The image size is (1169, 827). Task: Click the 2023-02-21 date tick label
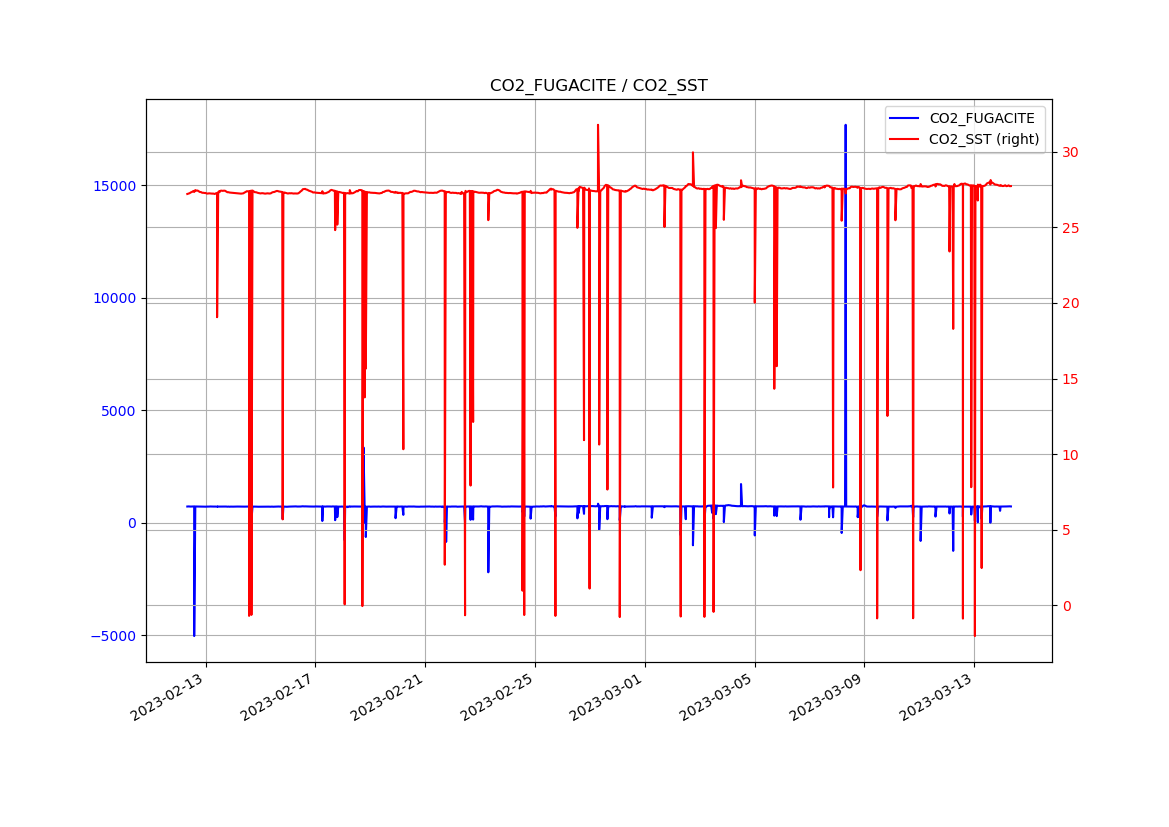389,696
